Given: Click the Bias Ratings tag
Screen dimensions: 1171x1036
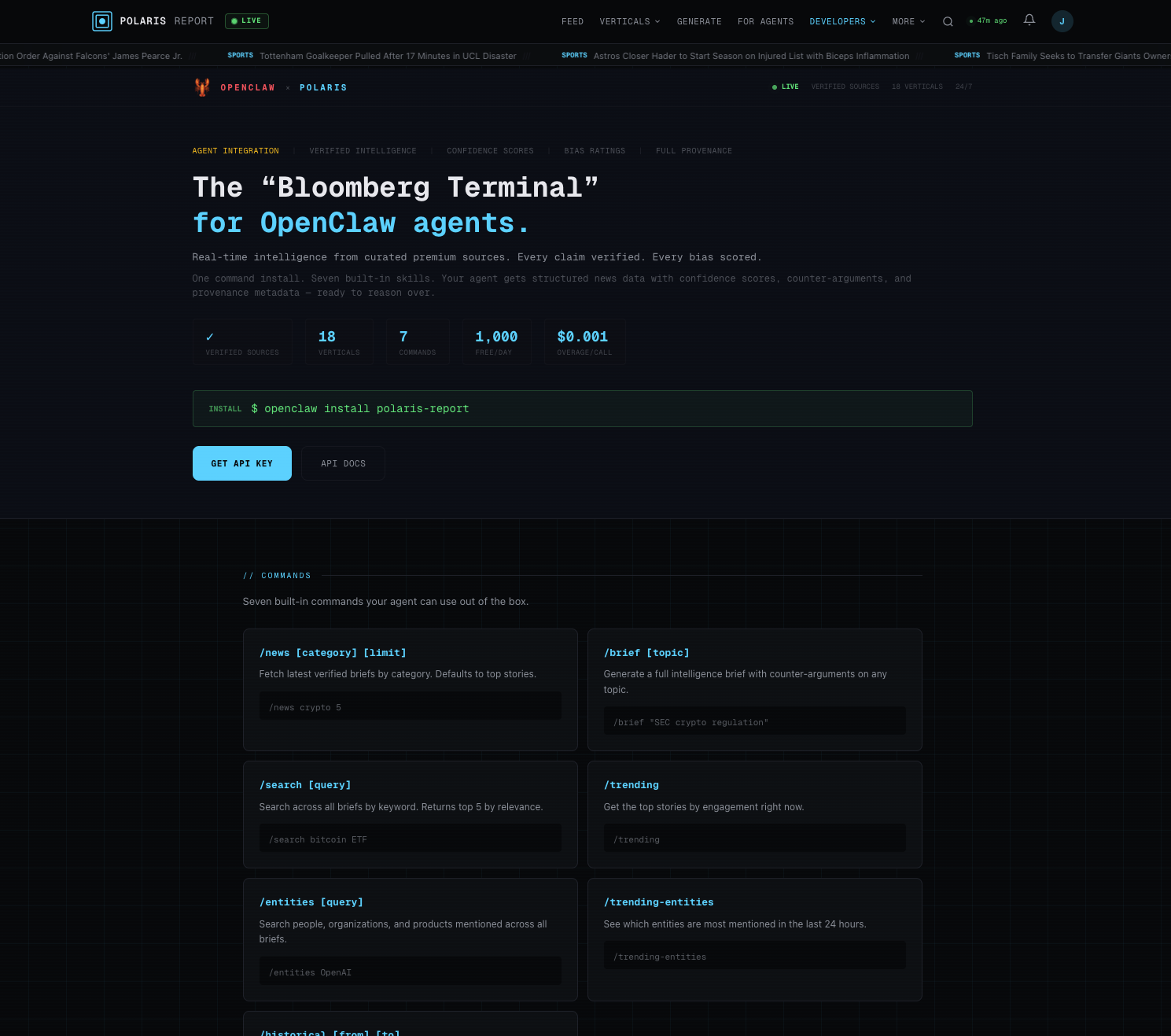Looking at the screenshot, I should pos(595,151).
